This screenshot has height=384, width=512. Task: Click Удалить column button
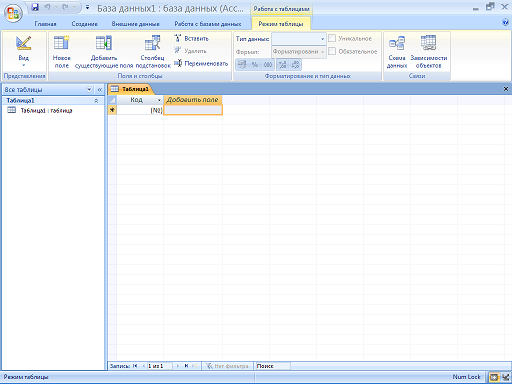click(x=190, y=51)
